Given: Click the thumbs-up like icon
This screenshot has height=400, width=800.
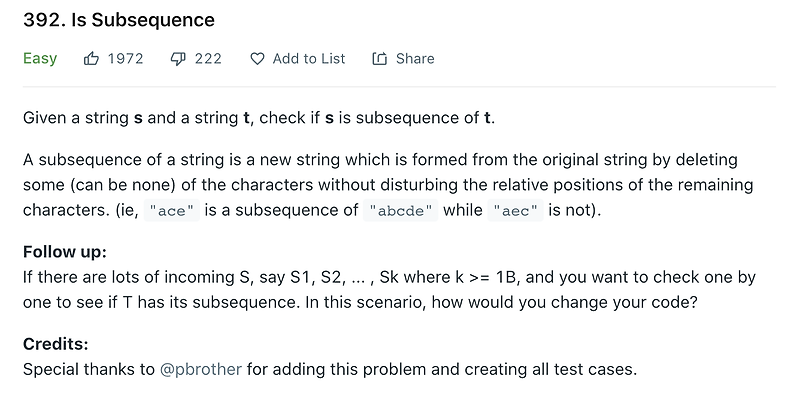Looking at the screenshot, I should (91, 59).
